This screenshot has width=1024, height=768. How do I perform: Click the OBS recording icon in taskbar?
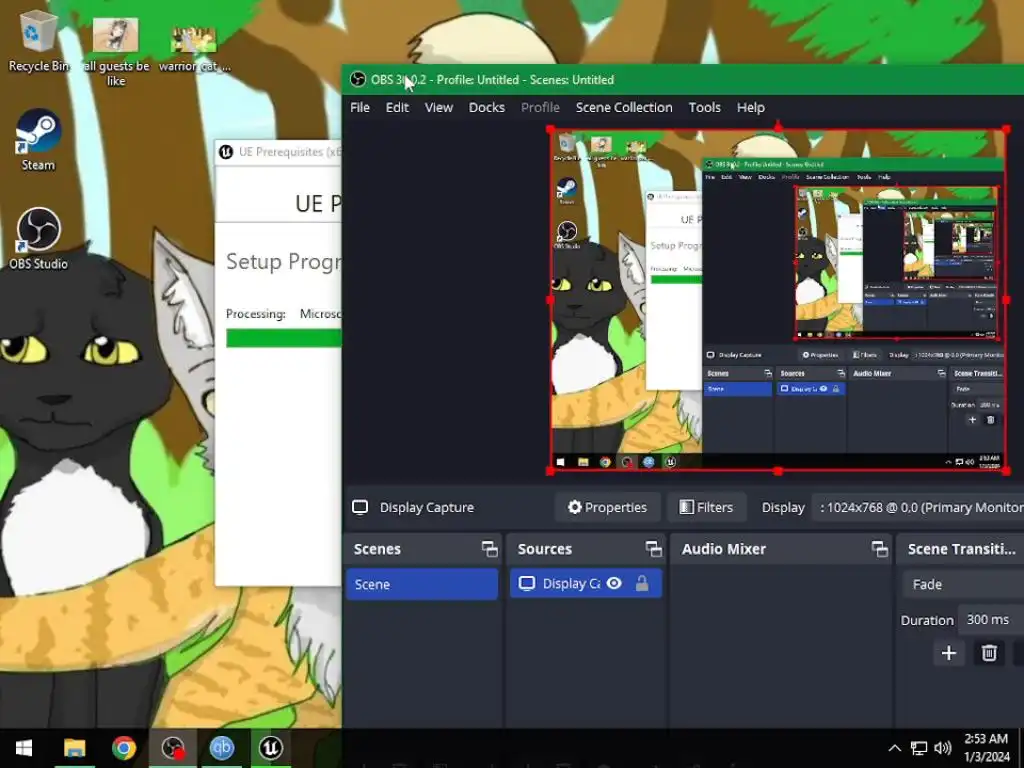(x=173, y=748)
